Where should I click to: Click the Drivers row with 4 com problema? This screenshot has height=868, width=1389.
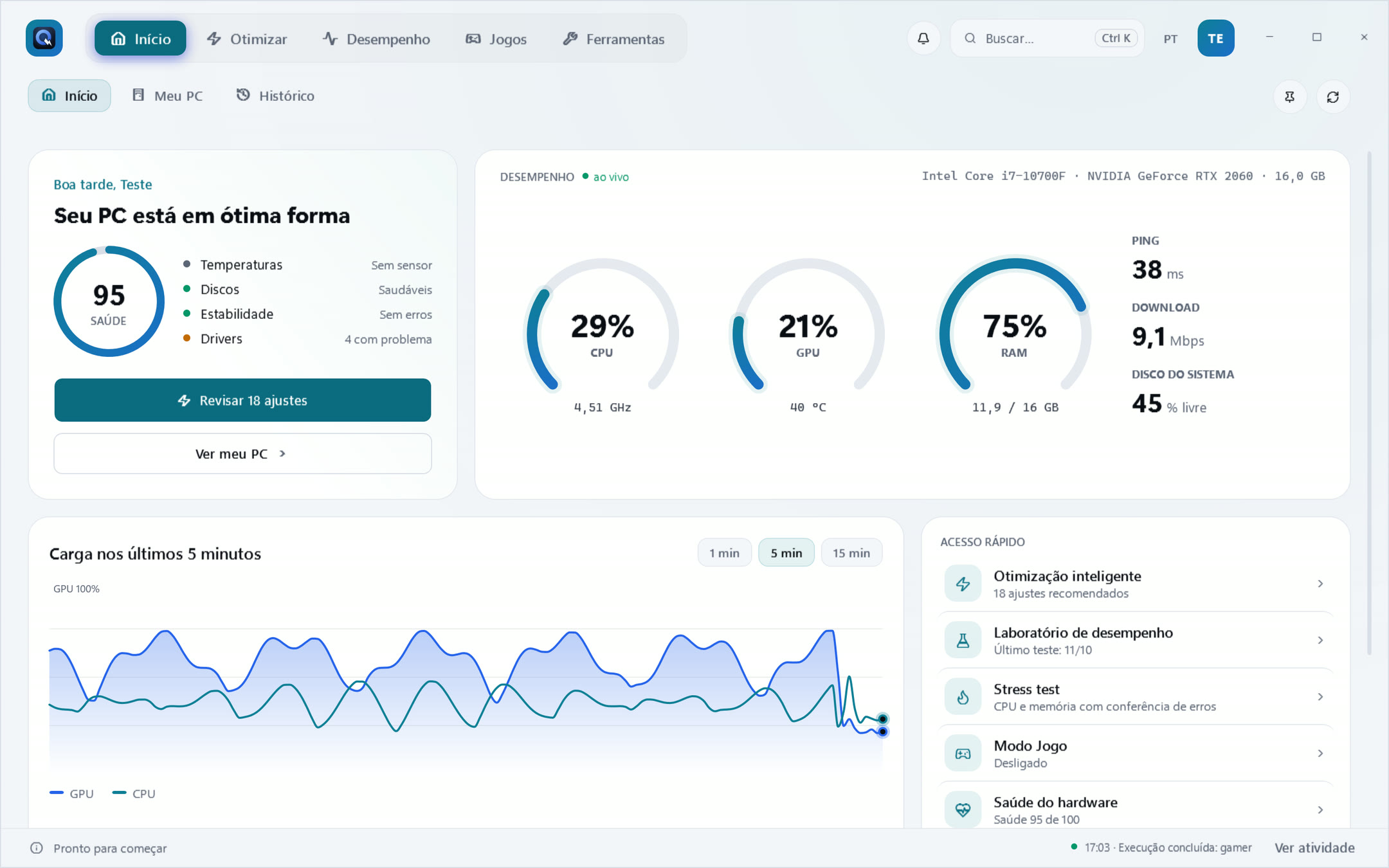pyautogui.click(x=307, y=339)
